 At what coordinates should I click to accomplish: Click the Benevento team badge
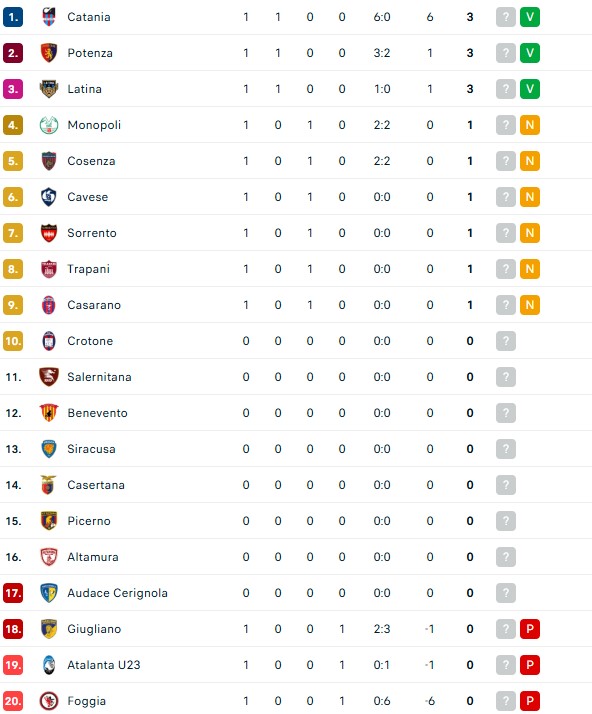(49, 413)
